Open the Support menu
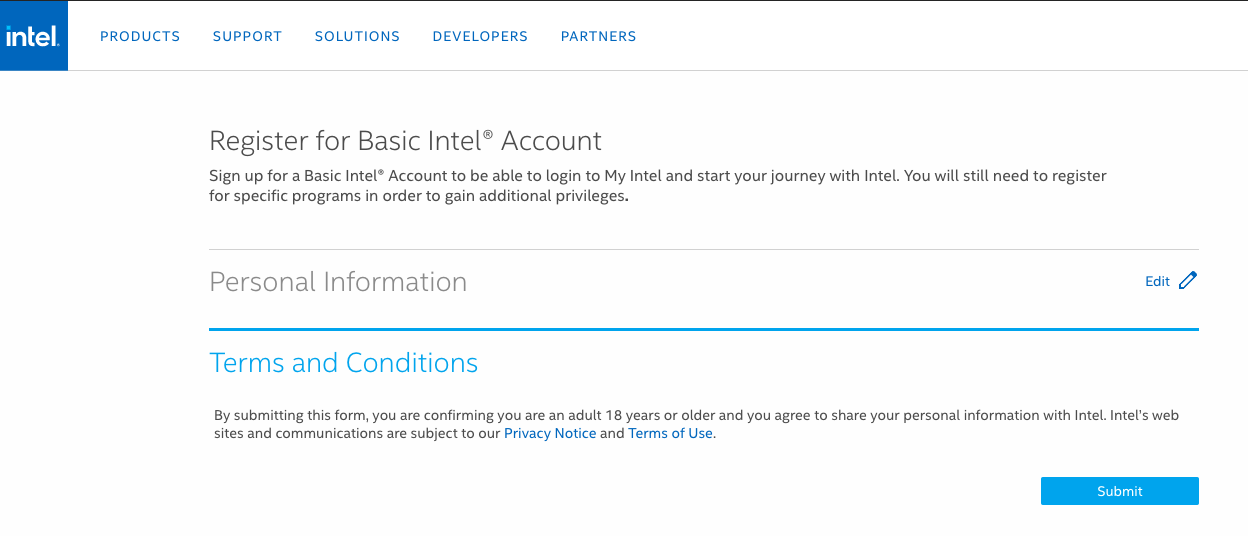This screenshot has height=536, width=1248. click(247, 37)
